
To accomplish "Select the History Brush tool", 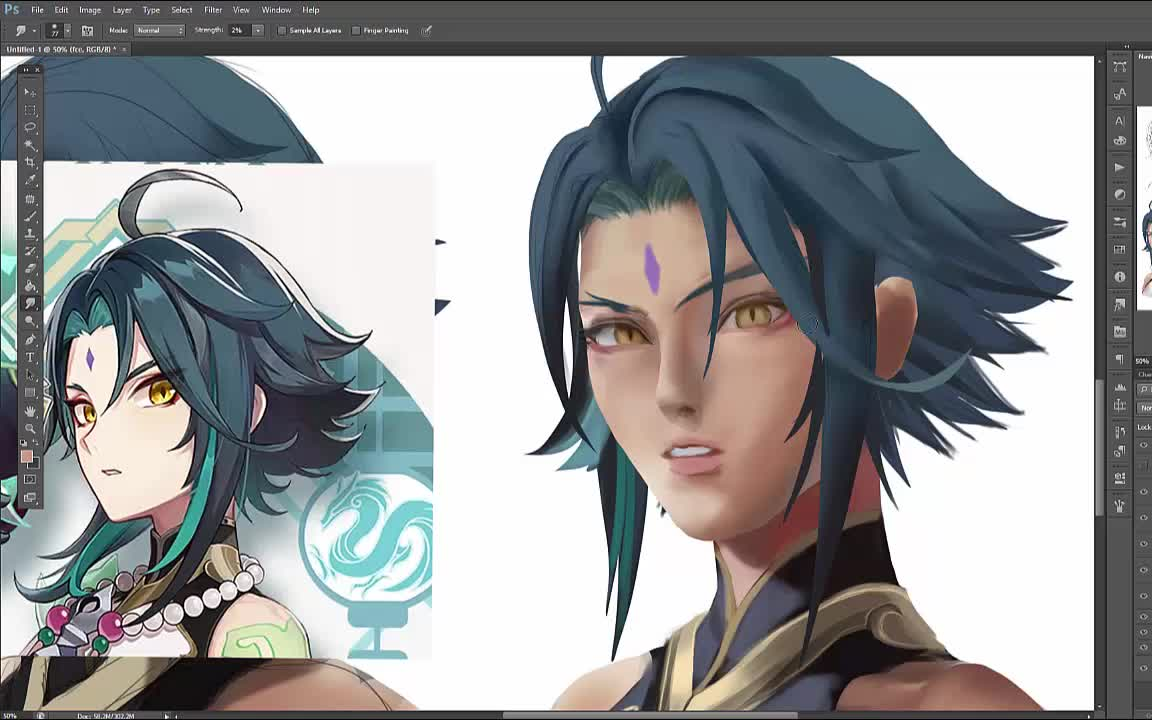I will [30, 252].
